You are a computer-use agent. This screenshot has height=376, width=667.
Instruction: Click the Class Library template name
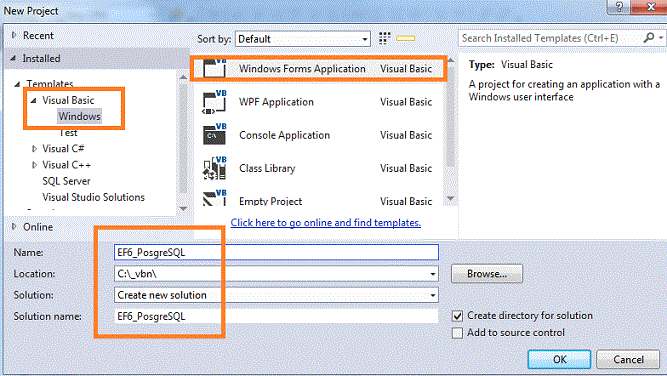coord(267,168)
